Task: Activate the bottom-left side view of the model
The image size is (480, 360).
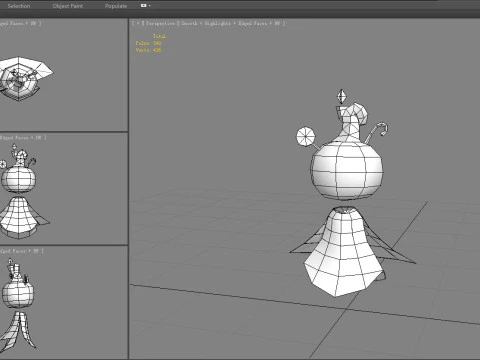Action: 64,302
